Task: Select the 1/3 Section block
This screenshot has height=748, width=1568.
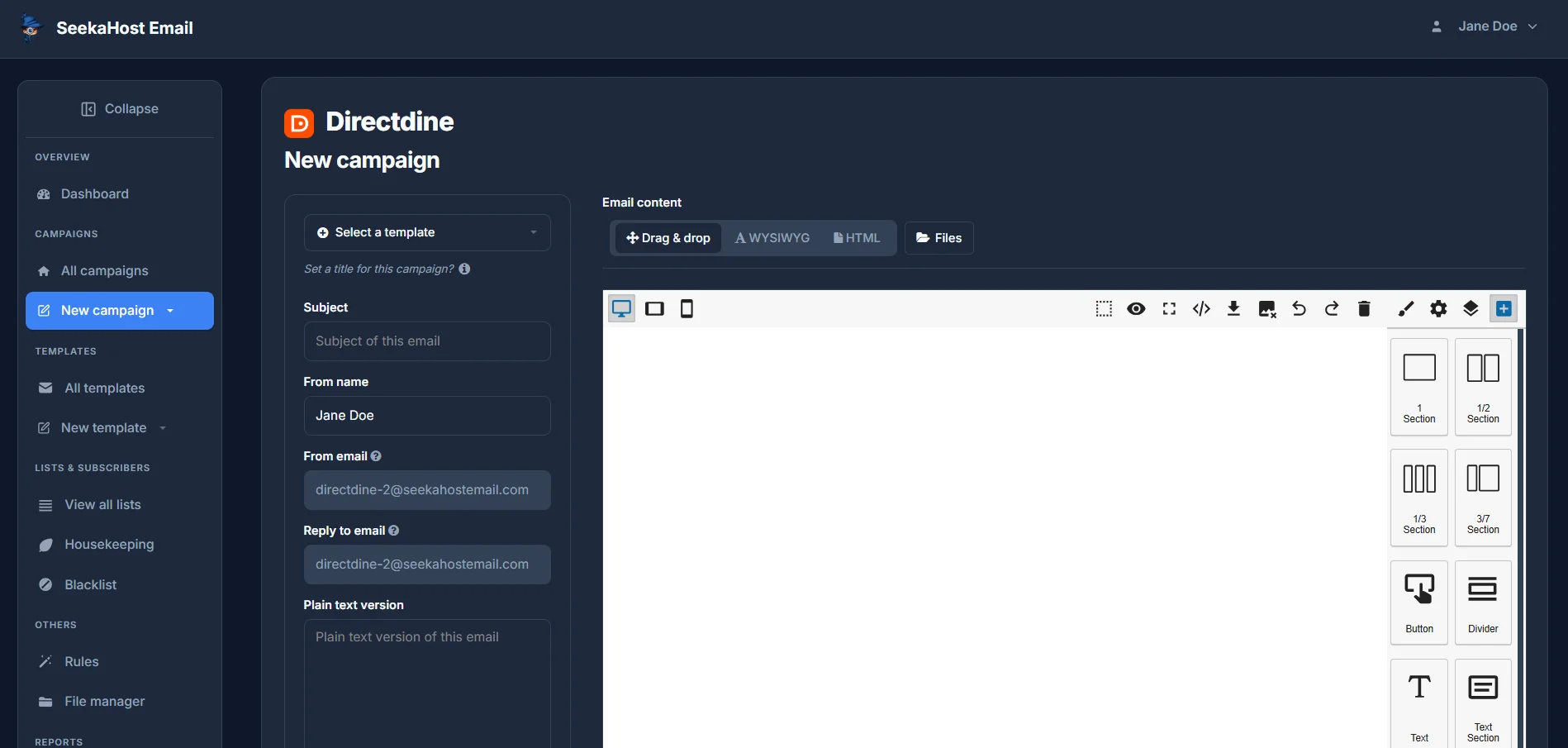Action: pyautogui.click(x=1419, y=498)
